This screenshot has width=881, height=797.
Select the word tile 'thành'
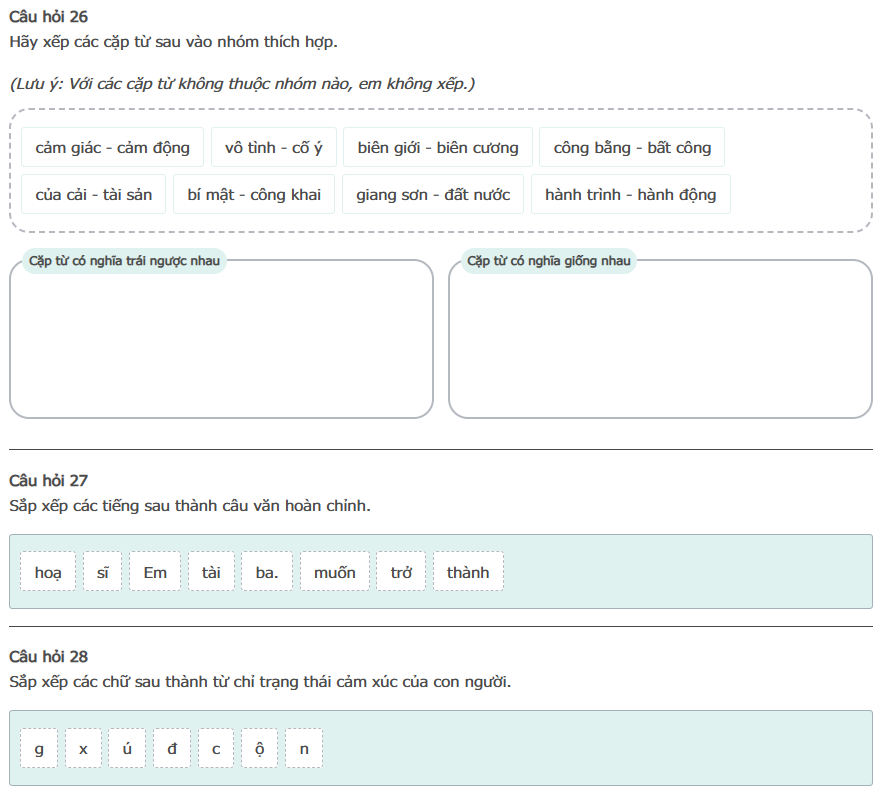[x=468, y=572]
